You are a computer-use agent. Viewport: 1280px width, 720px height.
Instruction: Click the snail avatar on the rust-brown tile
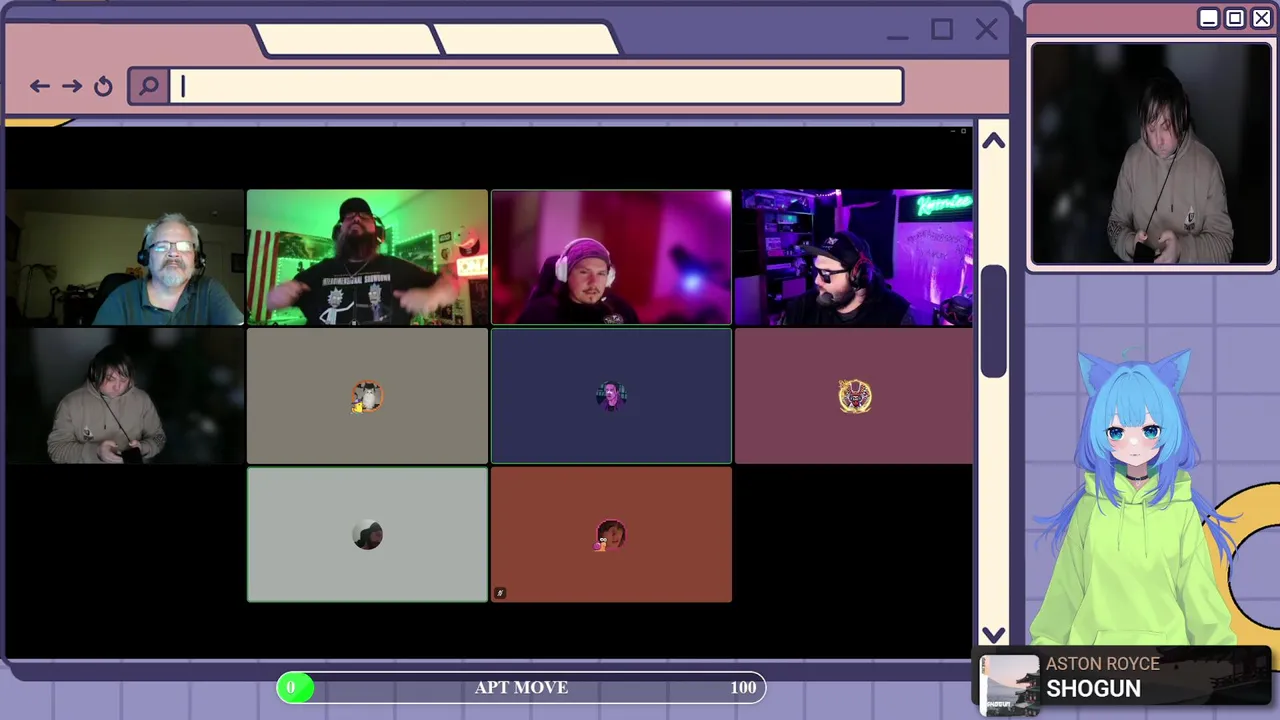pos(611,535)
